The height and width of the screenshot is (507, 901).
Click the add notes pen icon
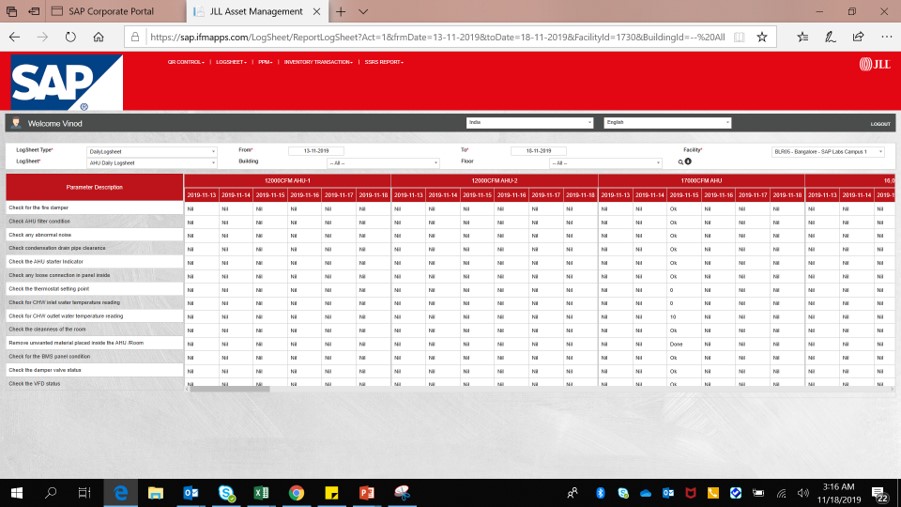(830, 37)
